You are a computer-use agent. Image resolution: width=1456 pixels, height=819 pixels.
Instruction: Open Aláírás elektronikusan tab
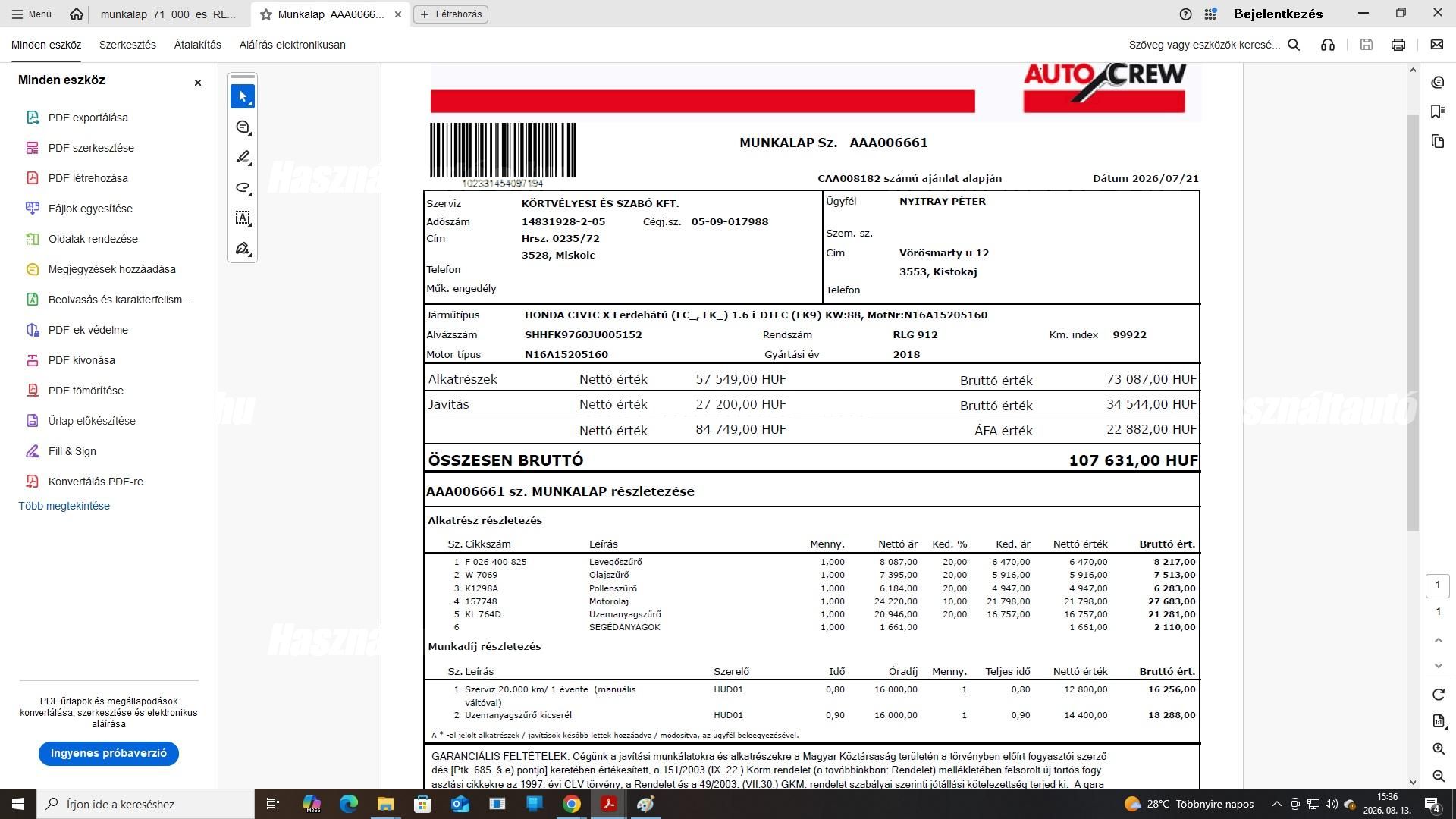293,45
